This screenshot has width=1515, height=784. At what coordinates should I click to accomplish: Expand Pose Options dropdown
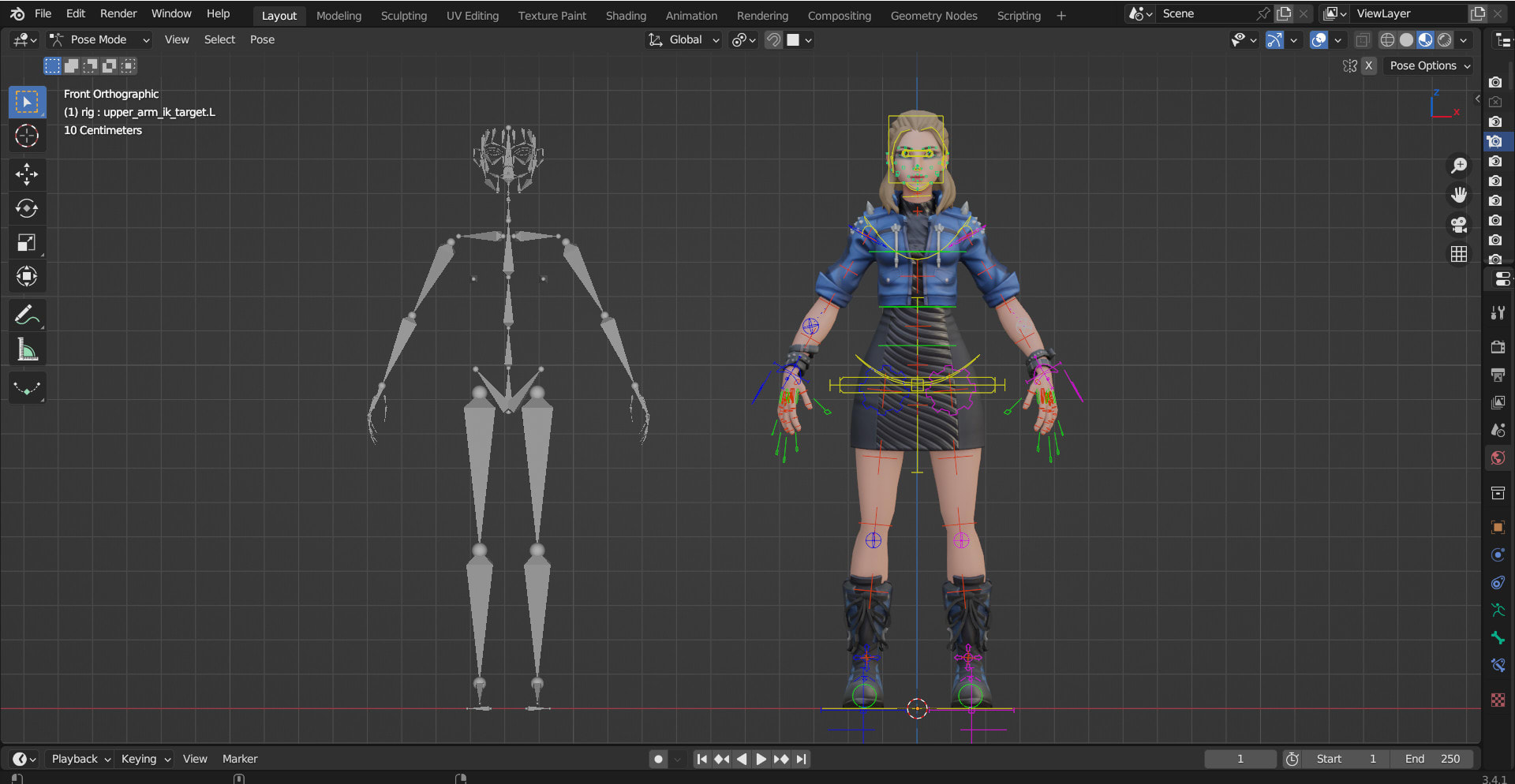1429,66
